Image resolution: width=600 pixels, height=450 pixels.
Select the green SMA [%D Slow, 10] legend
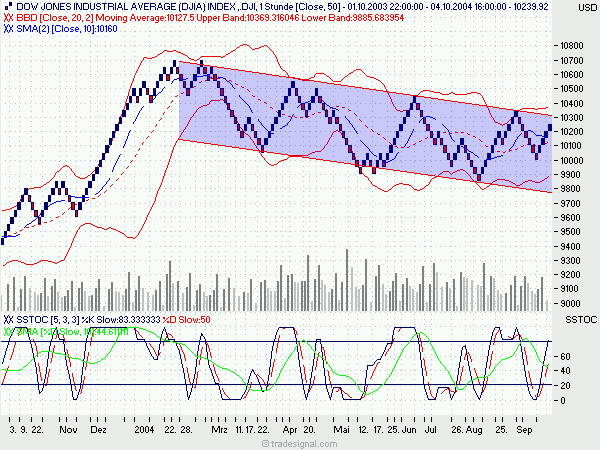72,331
